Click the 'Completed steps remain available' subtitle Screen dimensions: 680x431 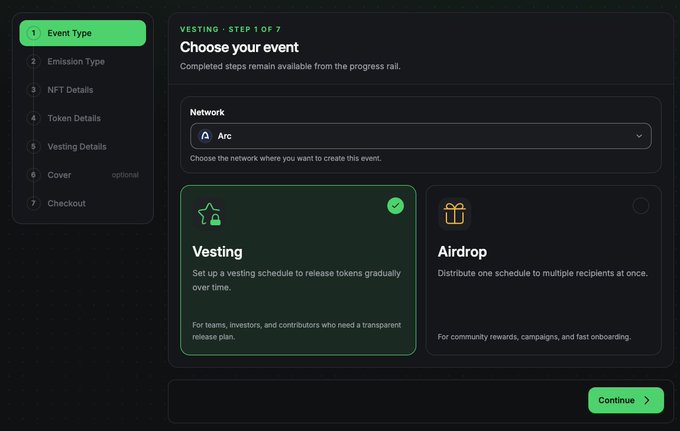click(290, 66)
